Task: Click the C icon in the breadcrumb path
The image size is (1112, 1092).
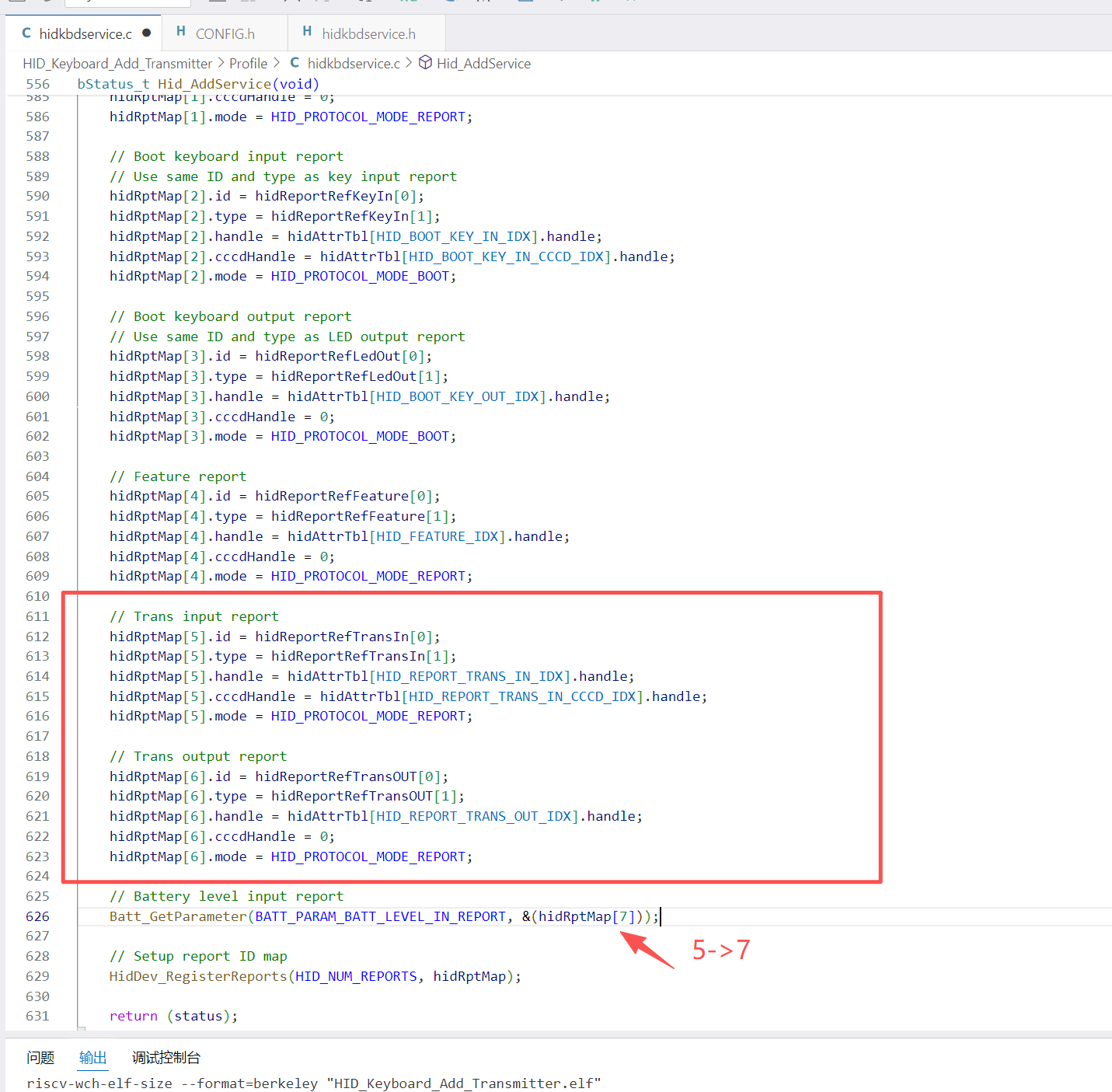Action: pos(295,62)
